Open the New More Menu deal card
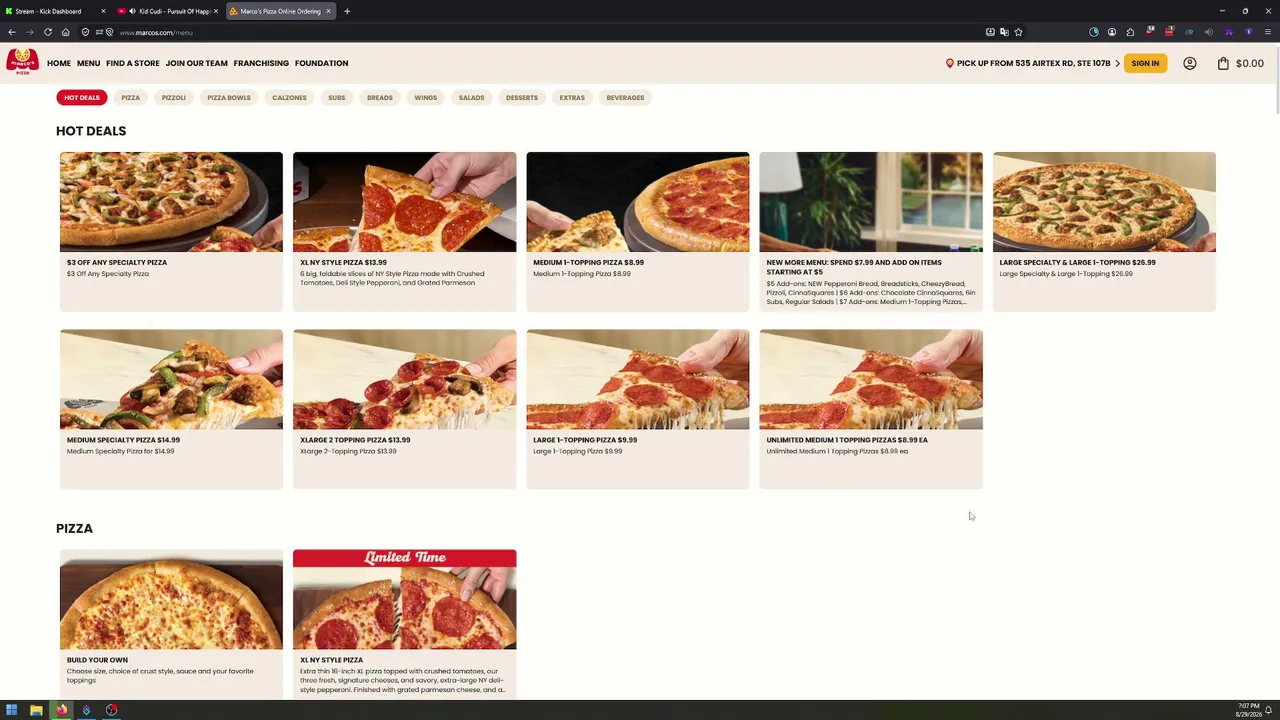Image resolution: width=1280 pixels, height=720 pixels. point(871,232)
